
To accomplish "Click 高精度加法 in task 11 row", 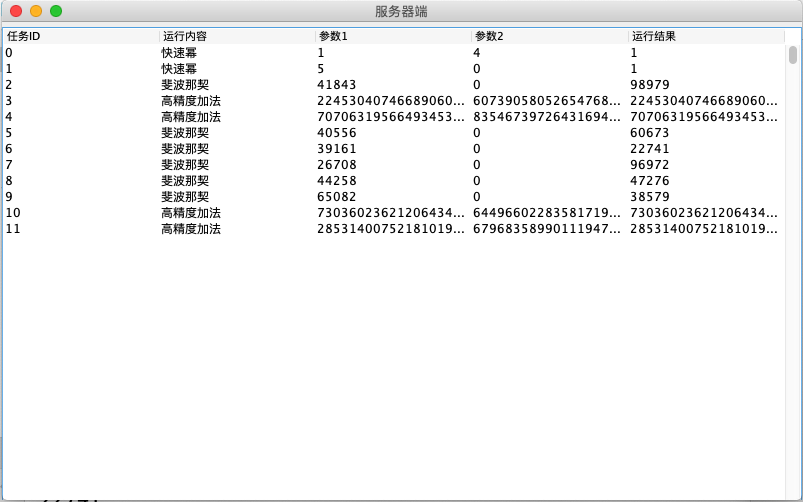I will [191, 229].
